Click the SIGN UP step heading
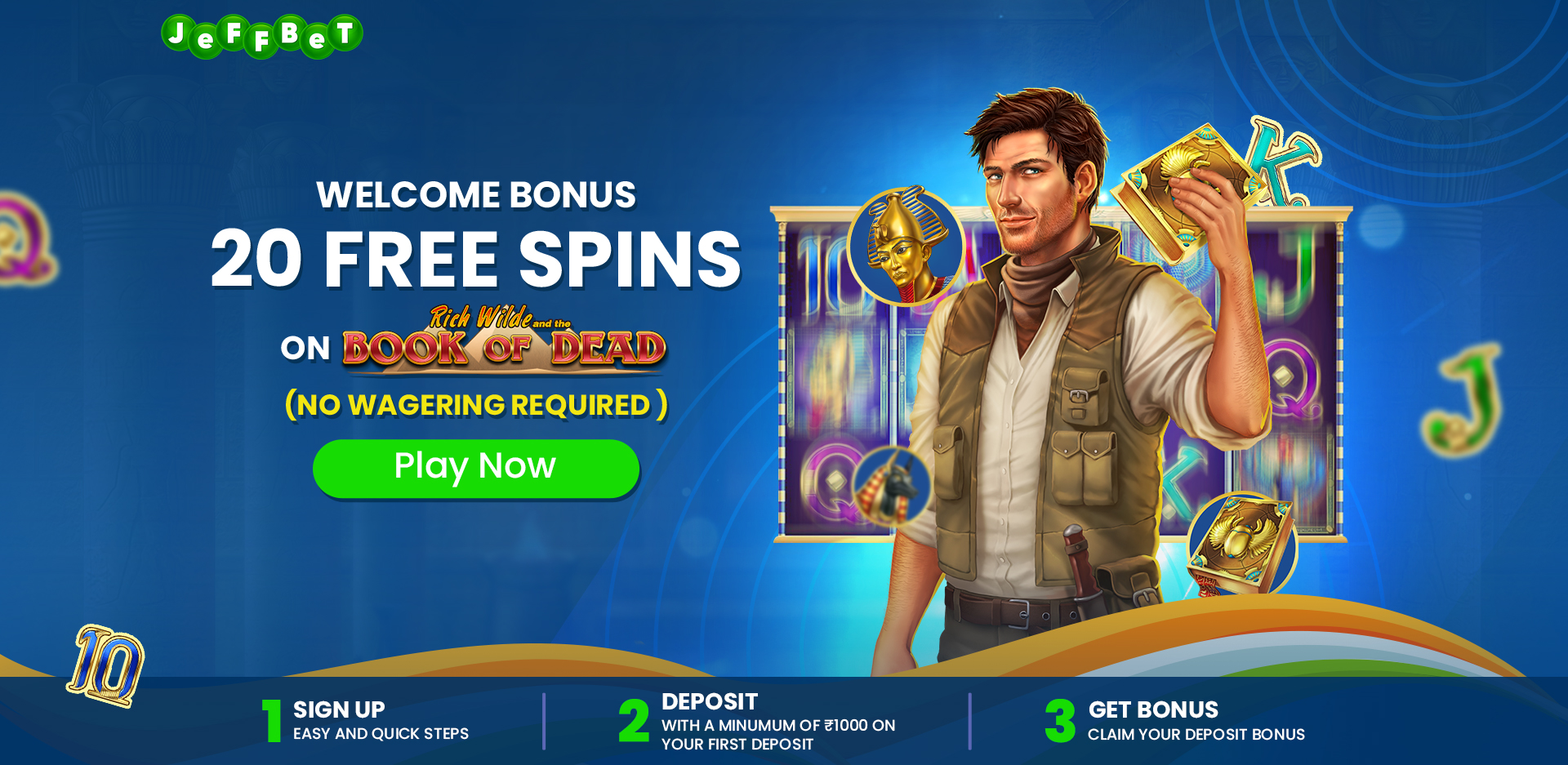The height and width of the screenshot is (765, 1568). pyautogui.click(x=339, y=709)
